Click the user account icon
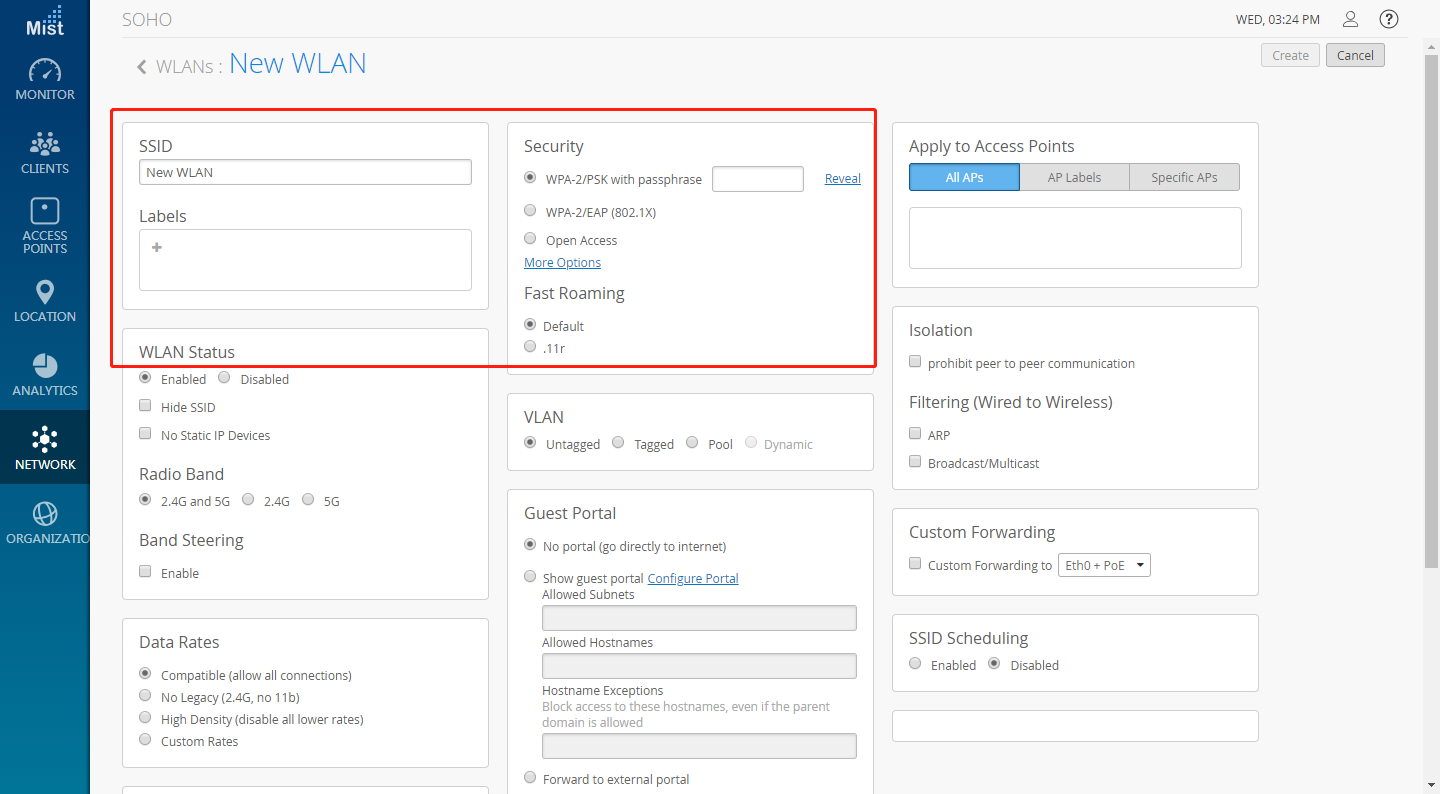The height and width of the screenshot is (794, 1440). click(1351, 19)
